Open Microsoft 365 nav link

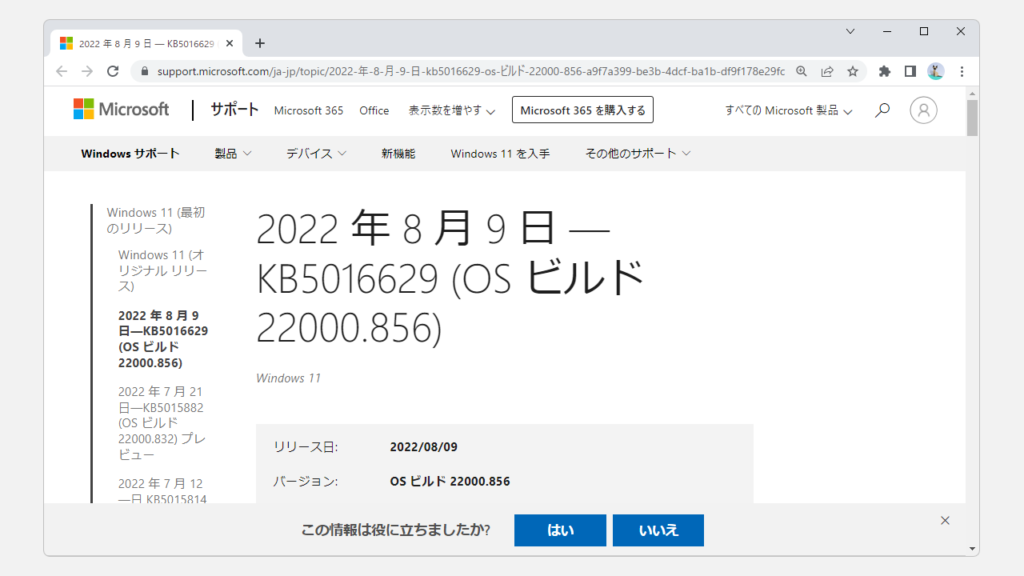[x=308, y=110]
